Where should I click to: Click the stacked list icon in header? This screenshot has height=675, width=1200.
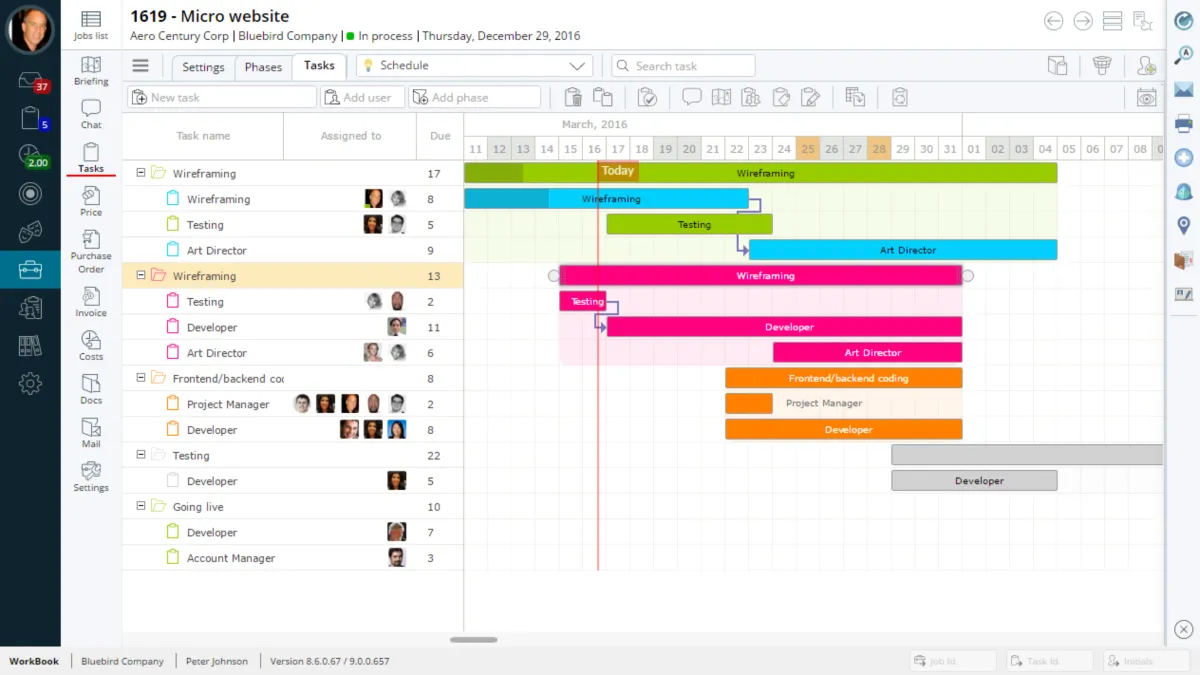click(1112, 21)
